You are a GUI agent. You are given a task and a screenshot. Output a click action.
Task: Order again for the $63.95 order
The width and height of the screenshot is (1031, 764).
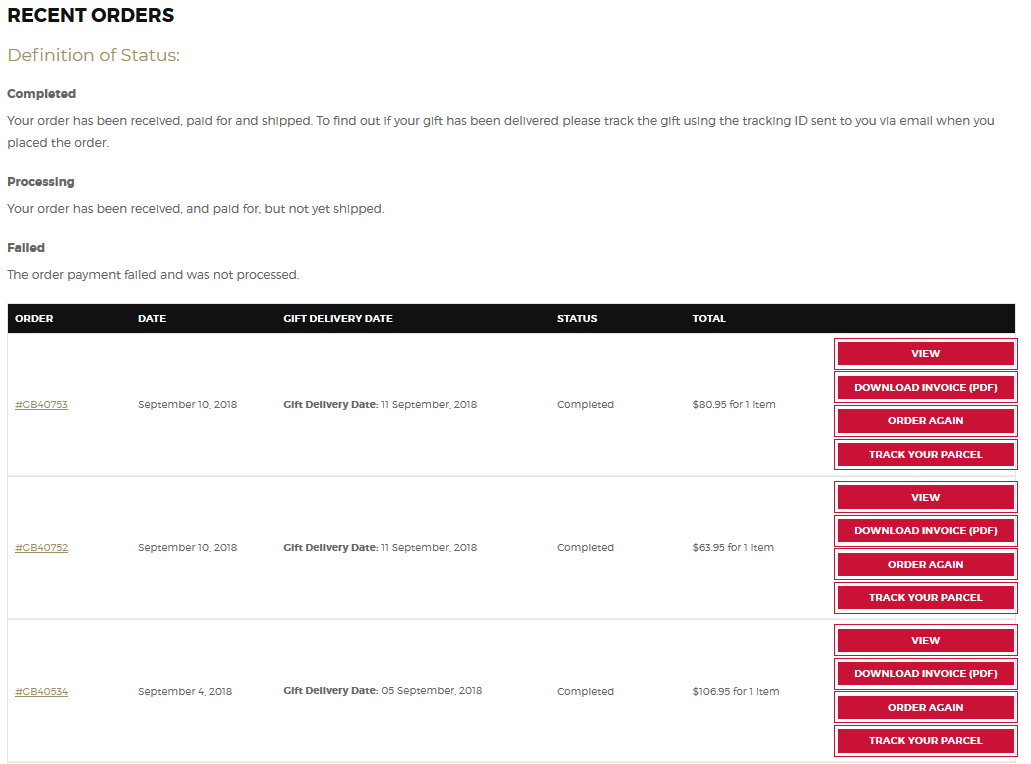tap(925, 564)
